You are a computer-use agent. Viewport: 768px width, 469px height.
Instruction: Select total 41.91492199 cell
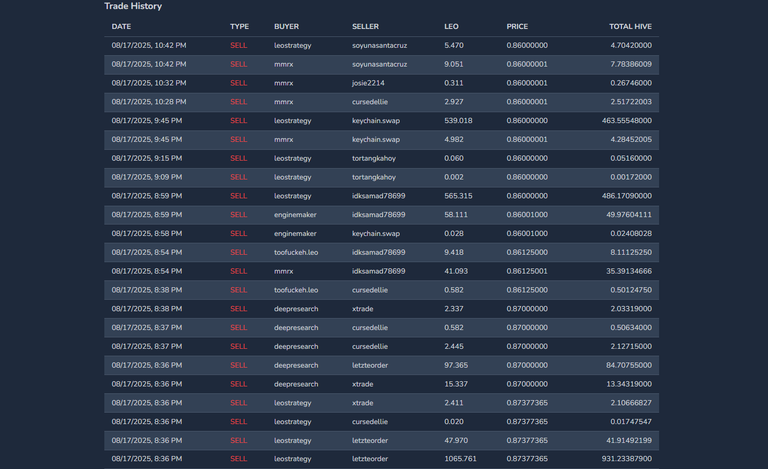tap(629, 441)
